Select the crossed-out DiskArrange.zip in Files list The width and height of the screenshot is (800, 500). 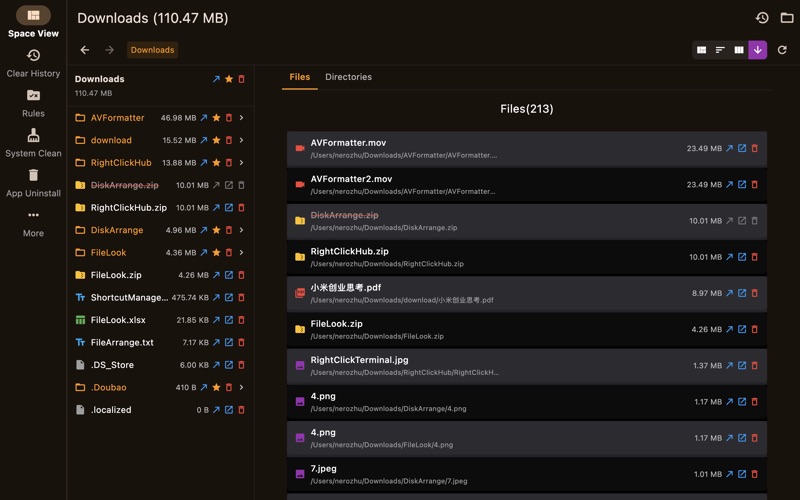click(x=527, y=221)
